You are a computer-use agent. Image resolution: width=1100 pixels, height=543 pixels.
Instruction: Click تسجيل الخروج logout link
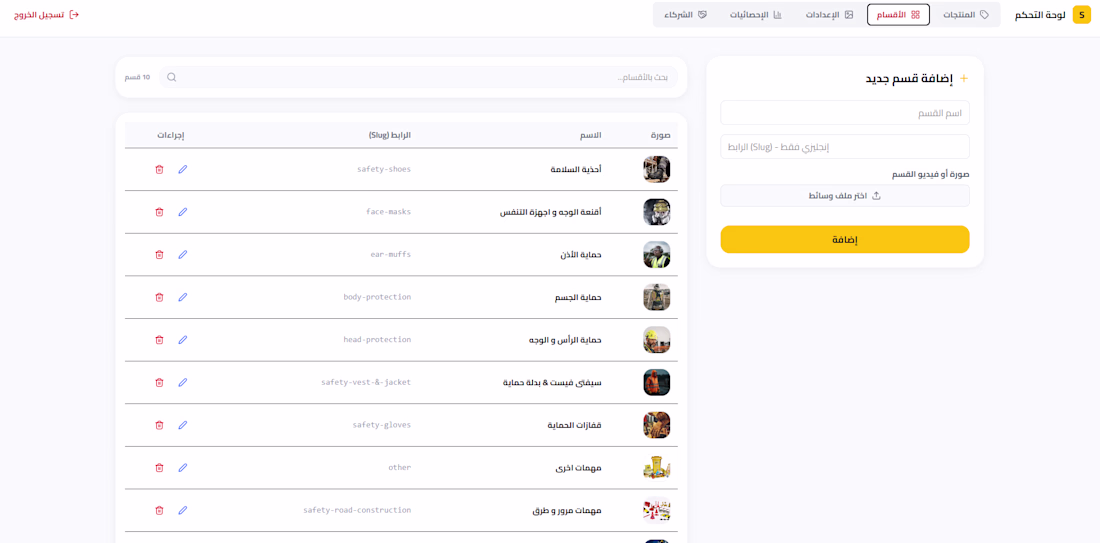pos(46,15)
